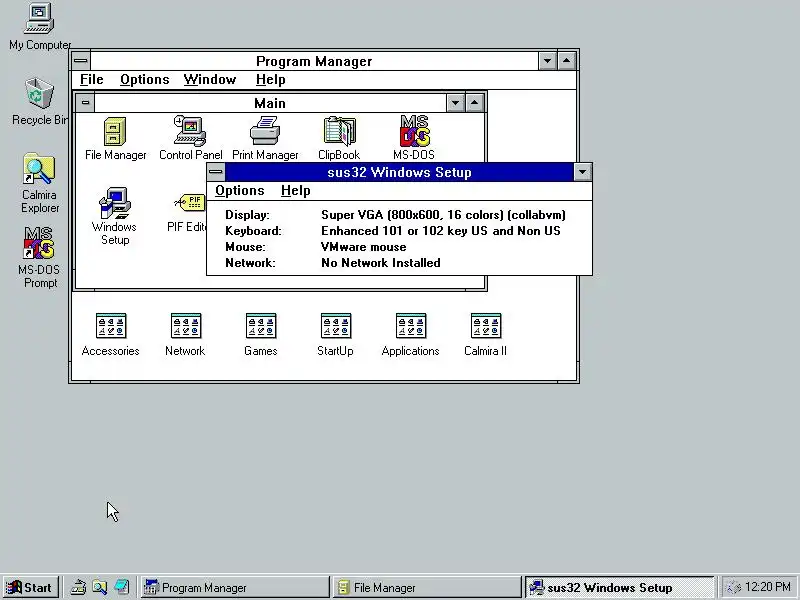Click the Main group title bar
The height and width of the screenshot is (600, 800).
270,103
